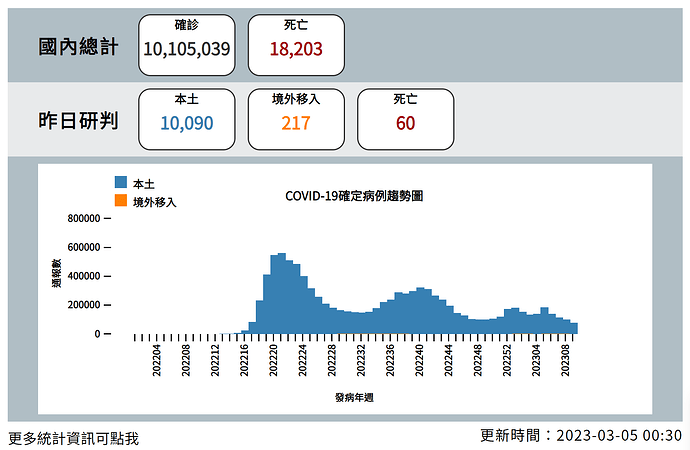This screenshot has height=450, width=690.
Task: Click the 202240 week axis label
Action: pyautogui.click(x=419, y=360)
